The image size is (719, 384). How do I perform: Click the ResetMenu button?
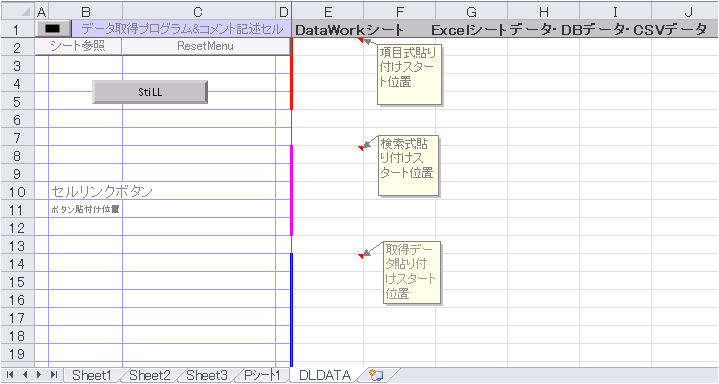pyautogui.click(x=206, y=46)
